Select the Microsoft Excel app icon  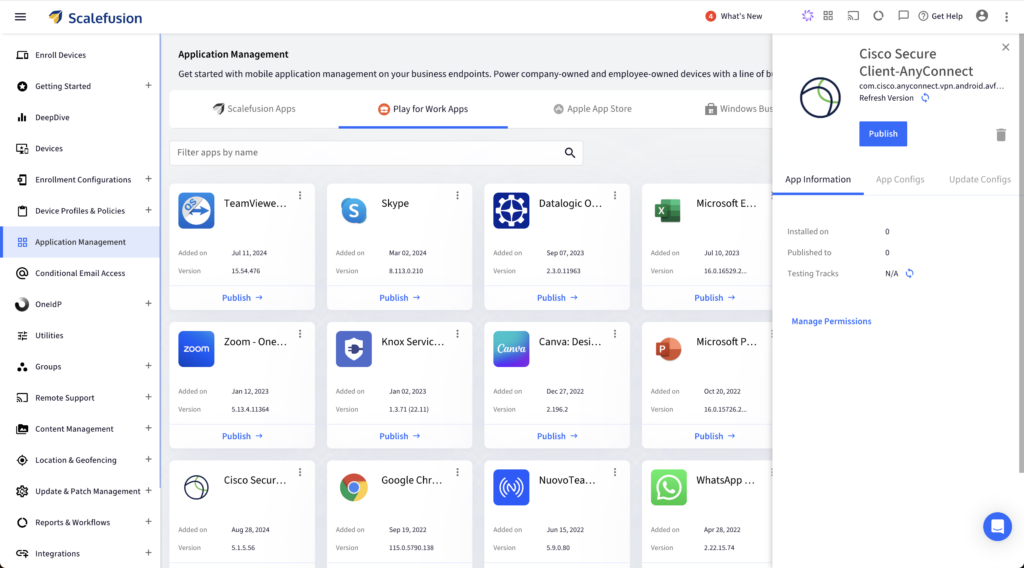[x=668, y=210]
